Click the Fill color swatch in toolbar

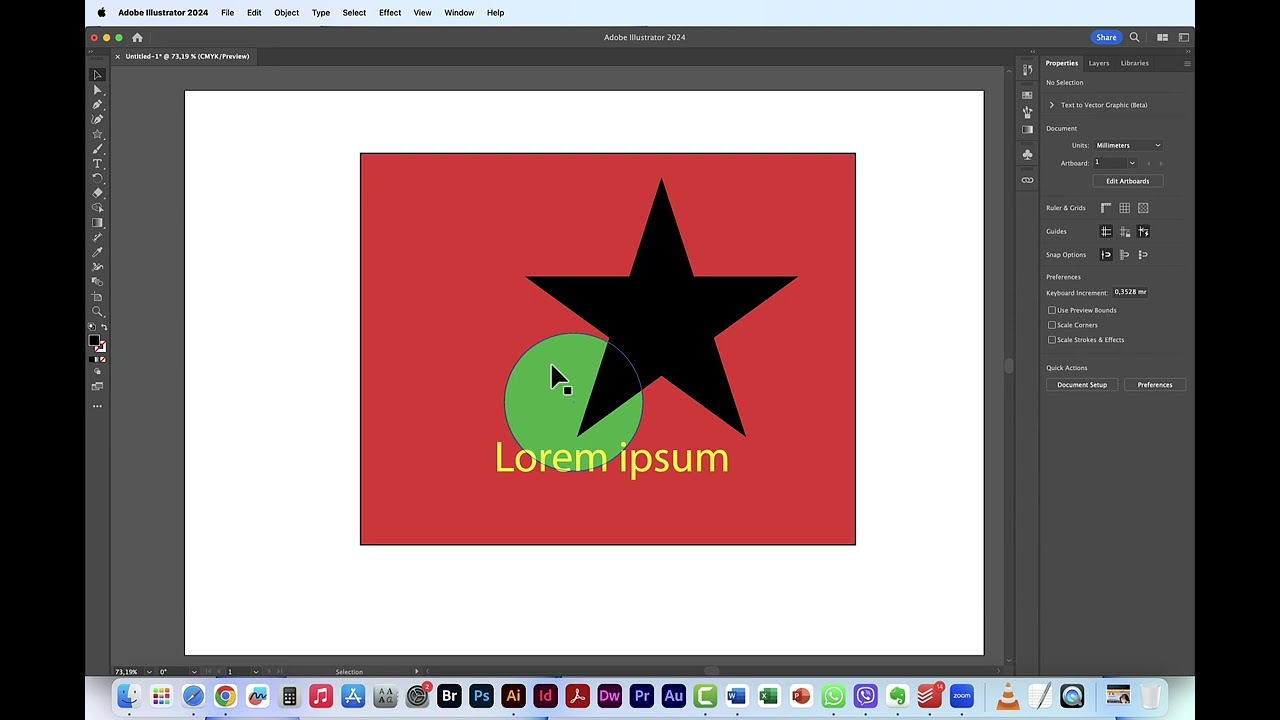(94, 341)
